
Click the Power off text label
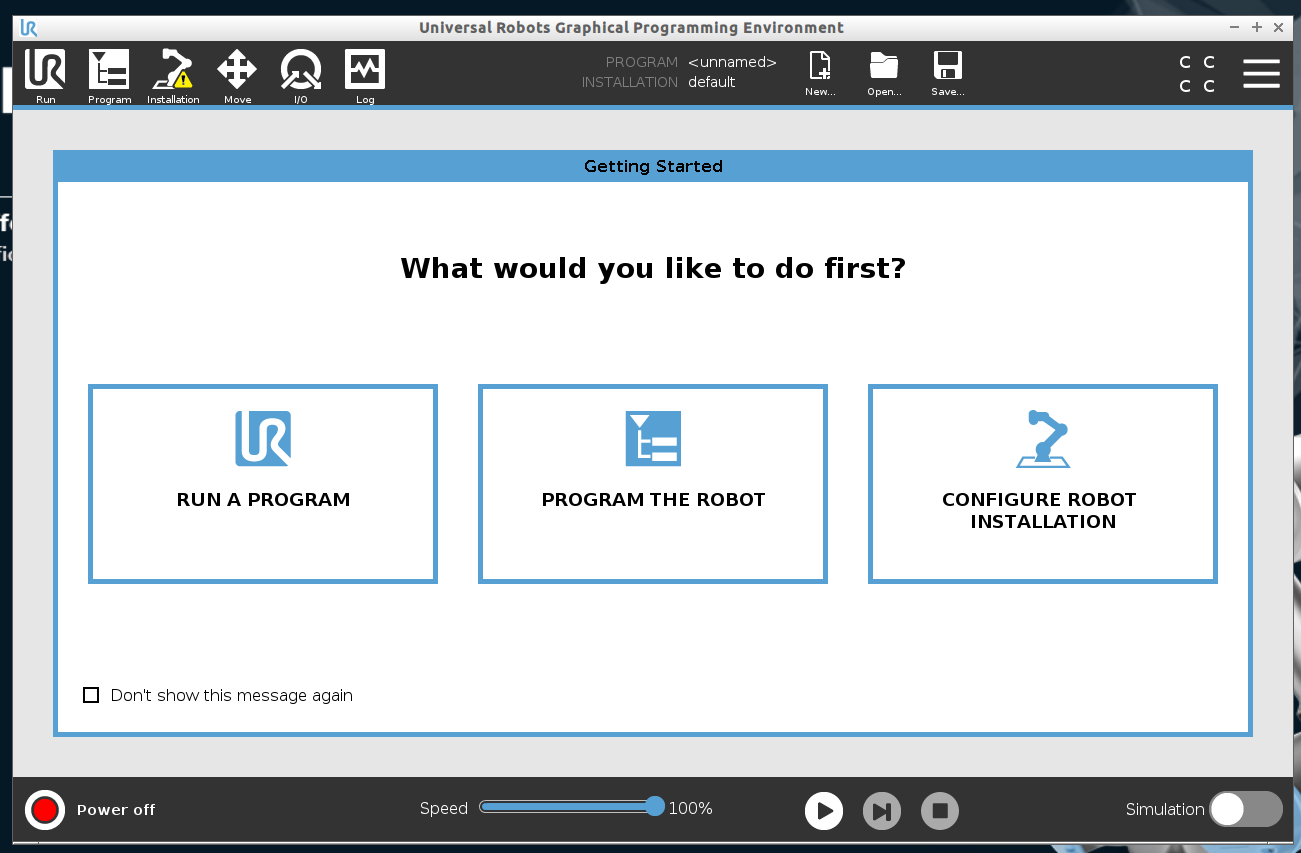tap(116, 810)
